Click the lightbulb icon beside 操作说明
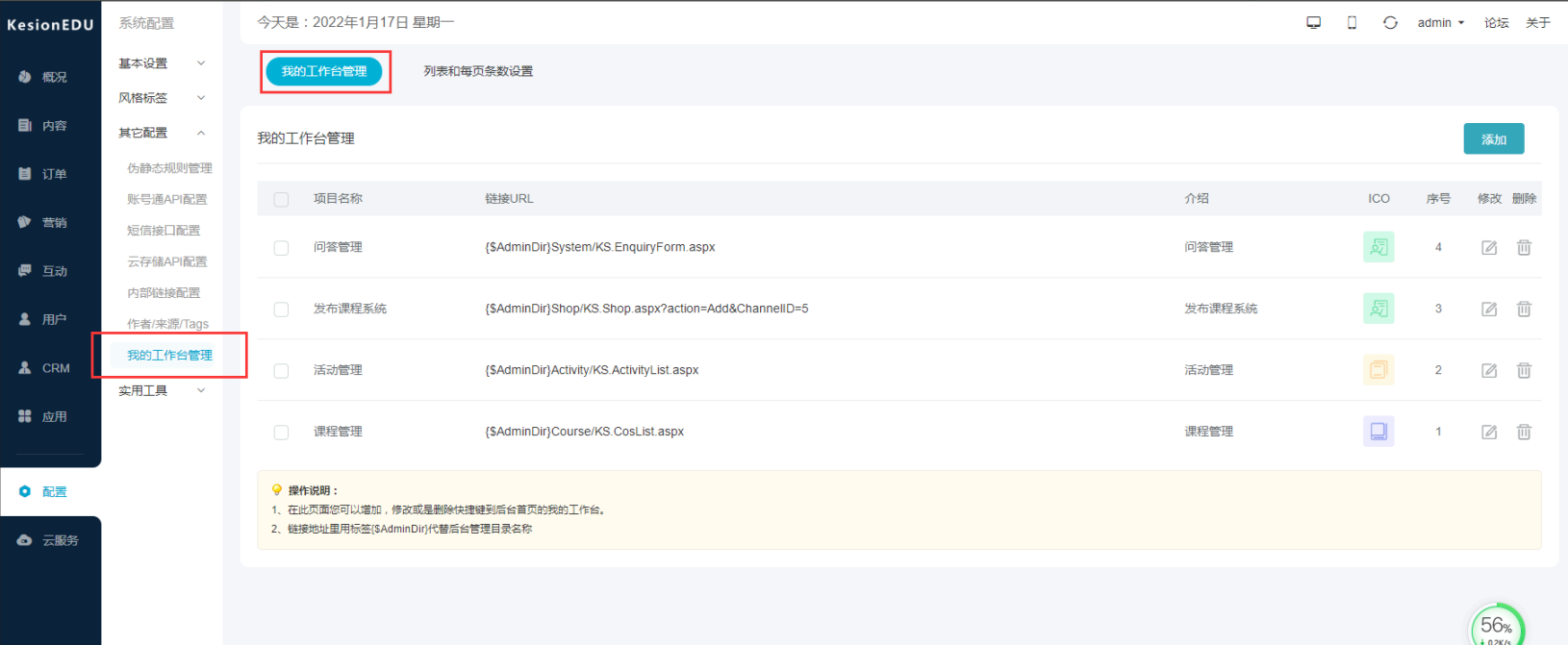The height and width of the screenshot is (645, 1568). [277, 489]
